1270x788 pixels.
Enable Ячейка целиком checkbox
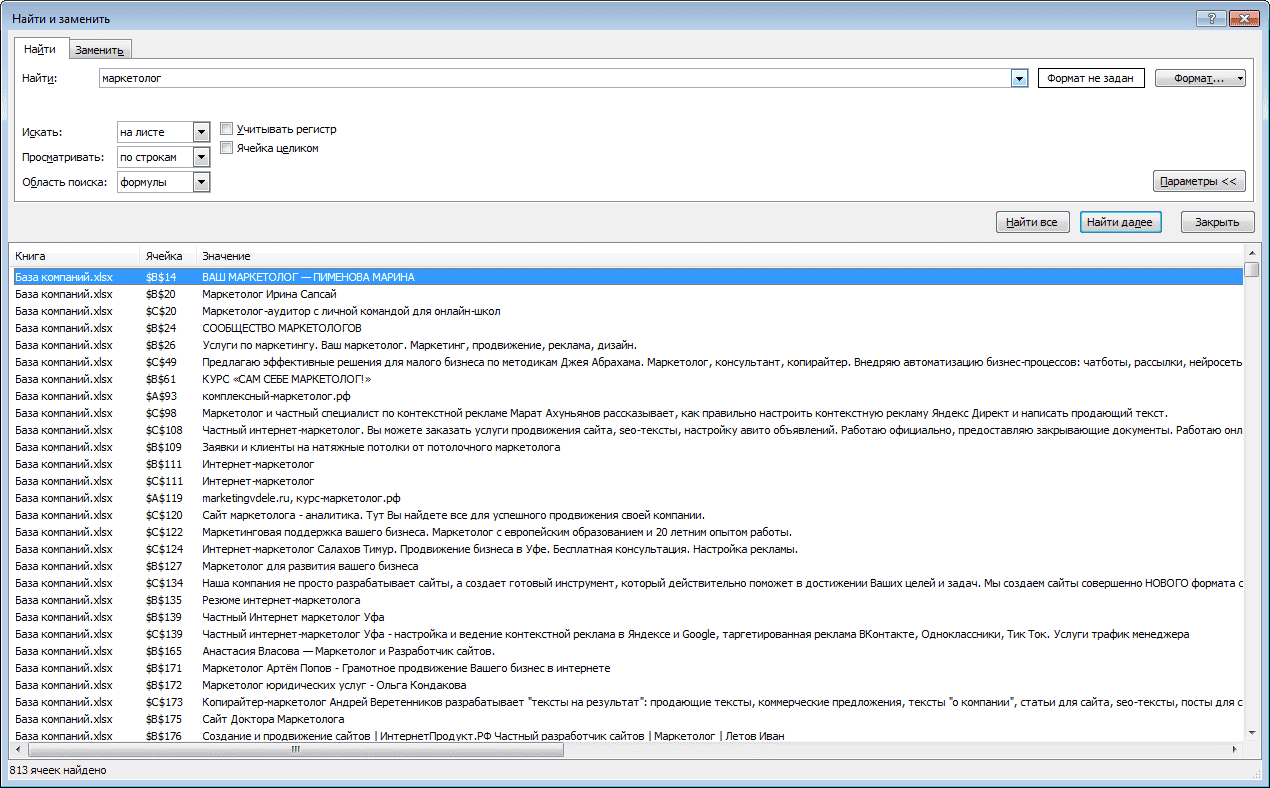coord(227,148)
